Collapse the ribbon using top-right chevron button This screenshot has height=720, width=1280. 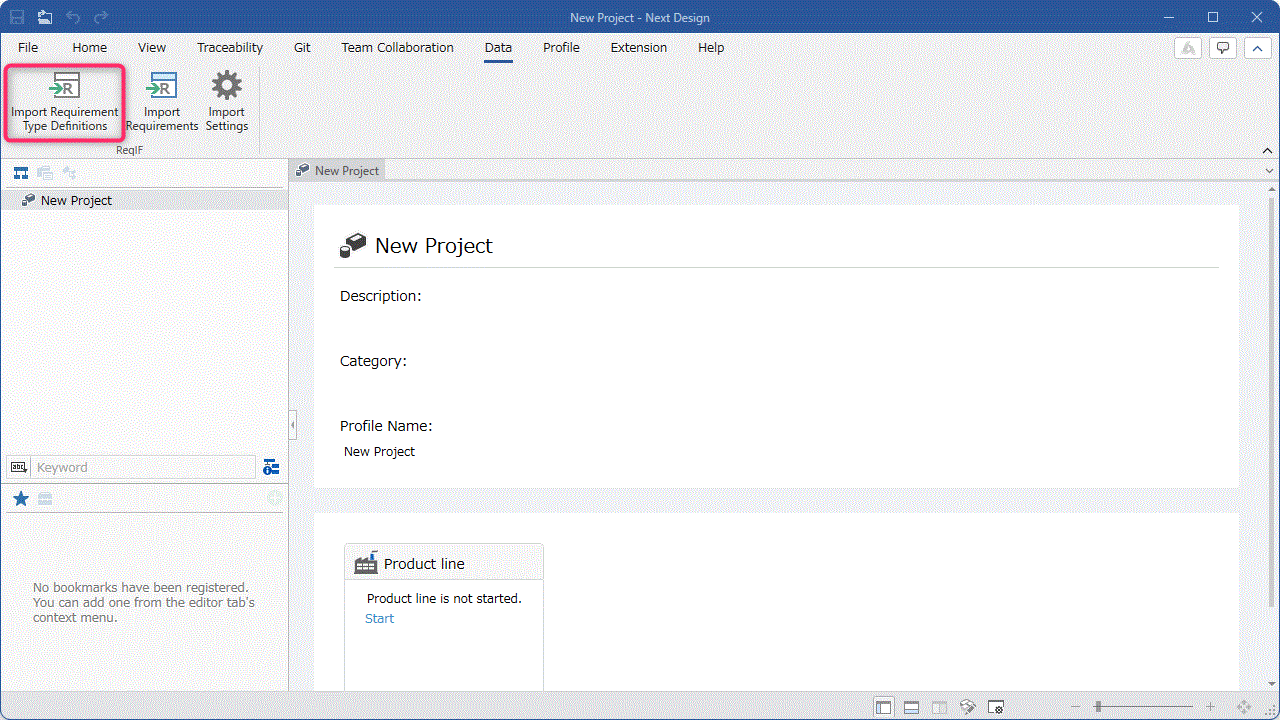[1257, 48]
